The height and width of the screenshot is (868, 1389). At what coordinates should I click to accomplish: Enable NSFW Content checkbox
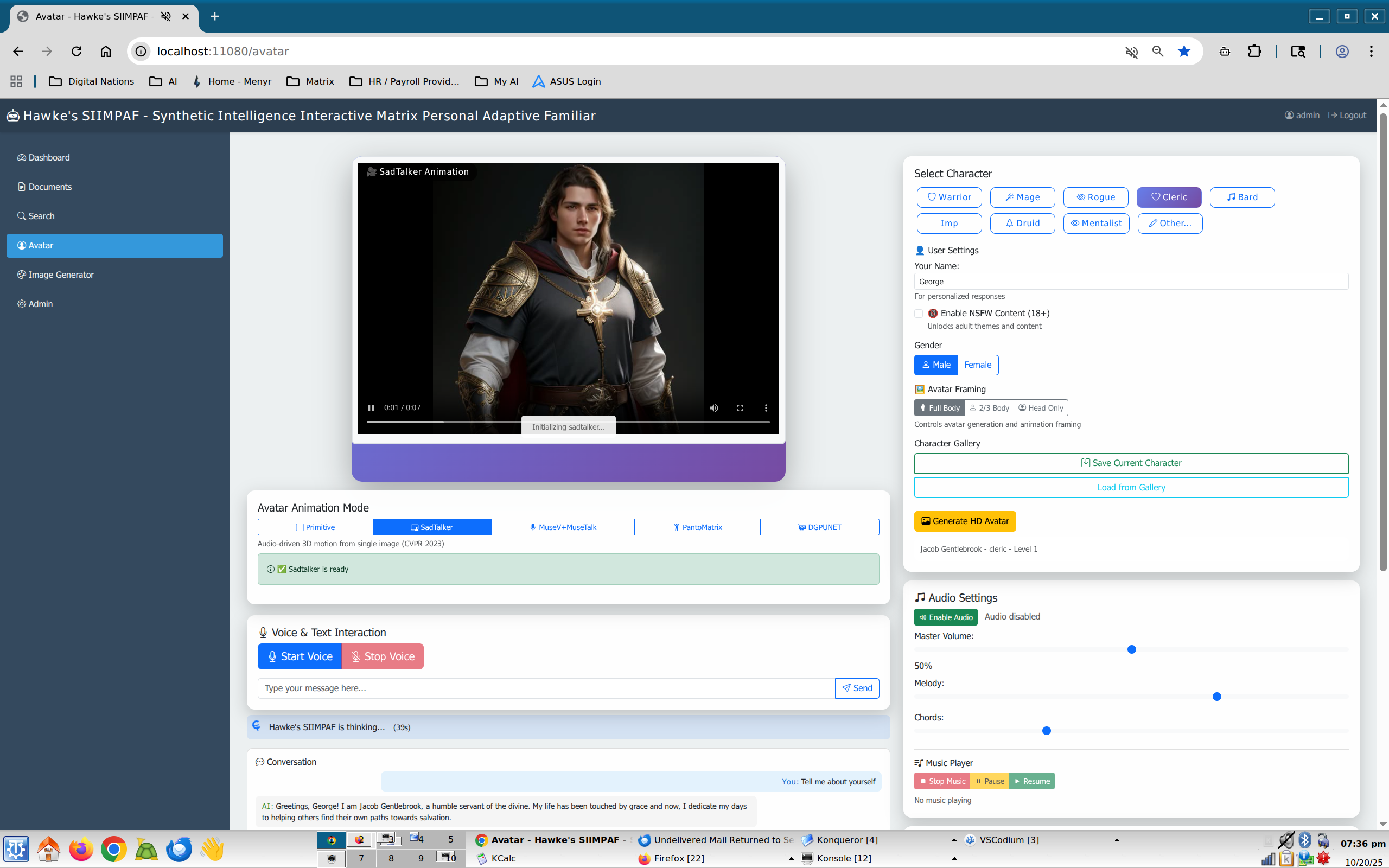click(x=919, y=314)
